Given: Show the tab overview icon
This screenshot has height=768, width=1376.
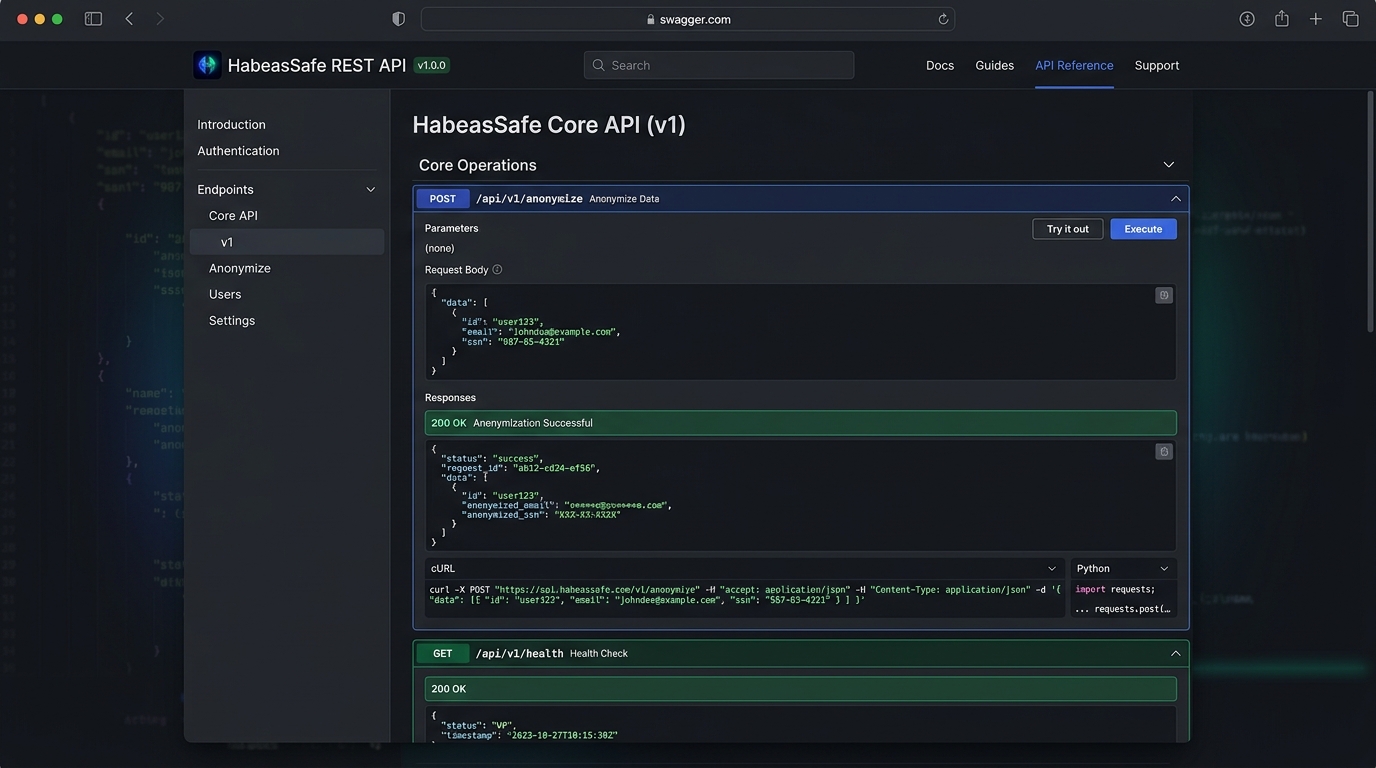Looking at the screenshot, I should (x=1350, y=19).
